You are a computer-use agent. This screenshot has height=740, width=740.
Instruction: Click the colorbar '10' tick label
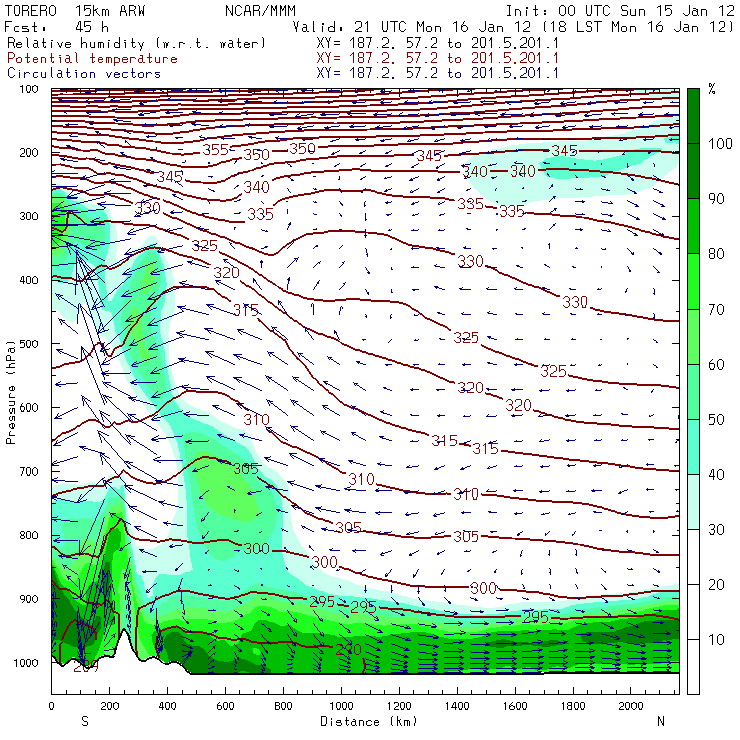point(716,640)
